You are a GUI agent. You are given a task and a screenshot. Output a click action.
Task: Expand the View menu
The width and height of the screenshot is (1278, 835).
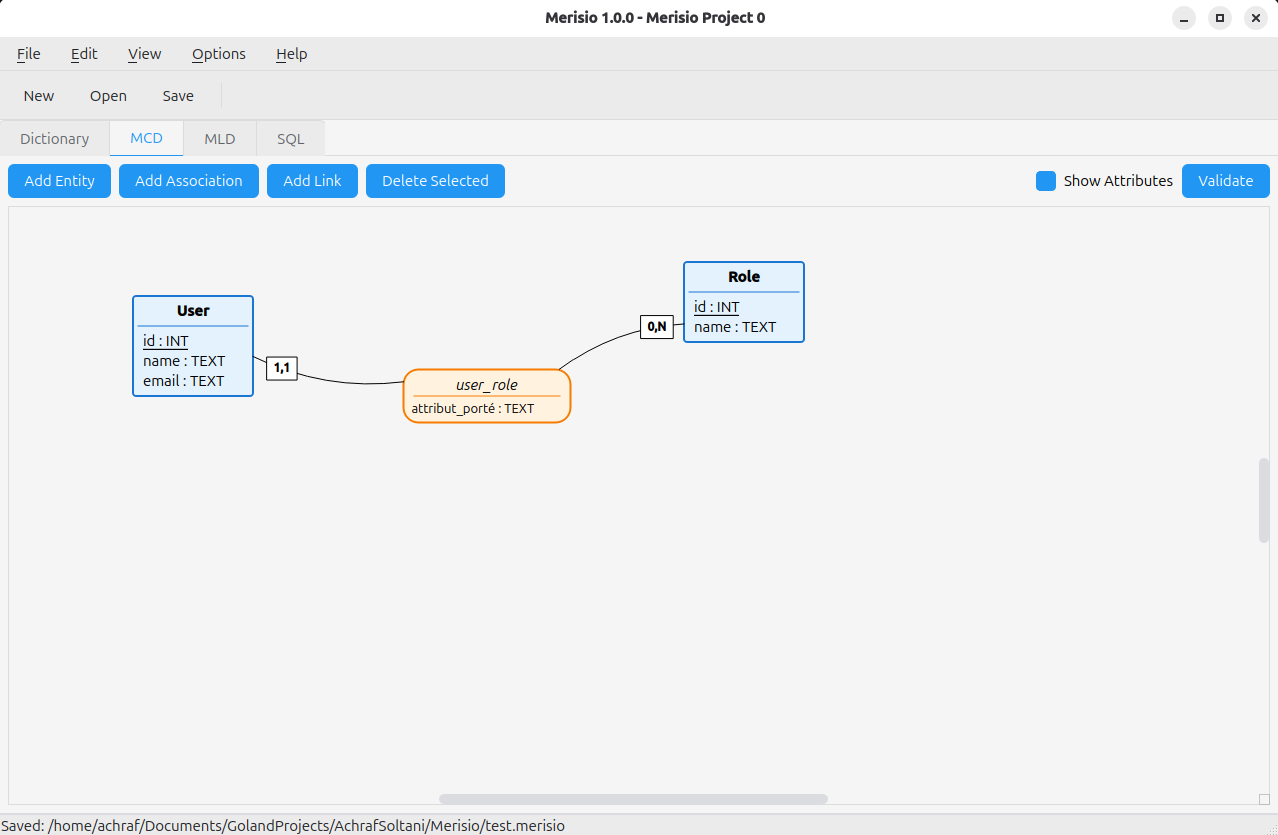(x=144, y=54)
